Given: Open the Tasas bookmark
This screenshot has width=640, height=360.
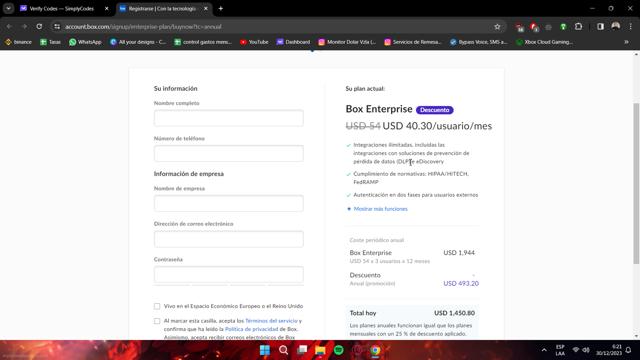Looking at the screenshot, I should (x=51, y=42).
